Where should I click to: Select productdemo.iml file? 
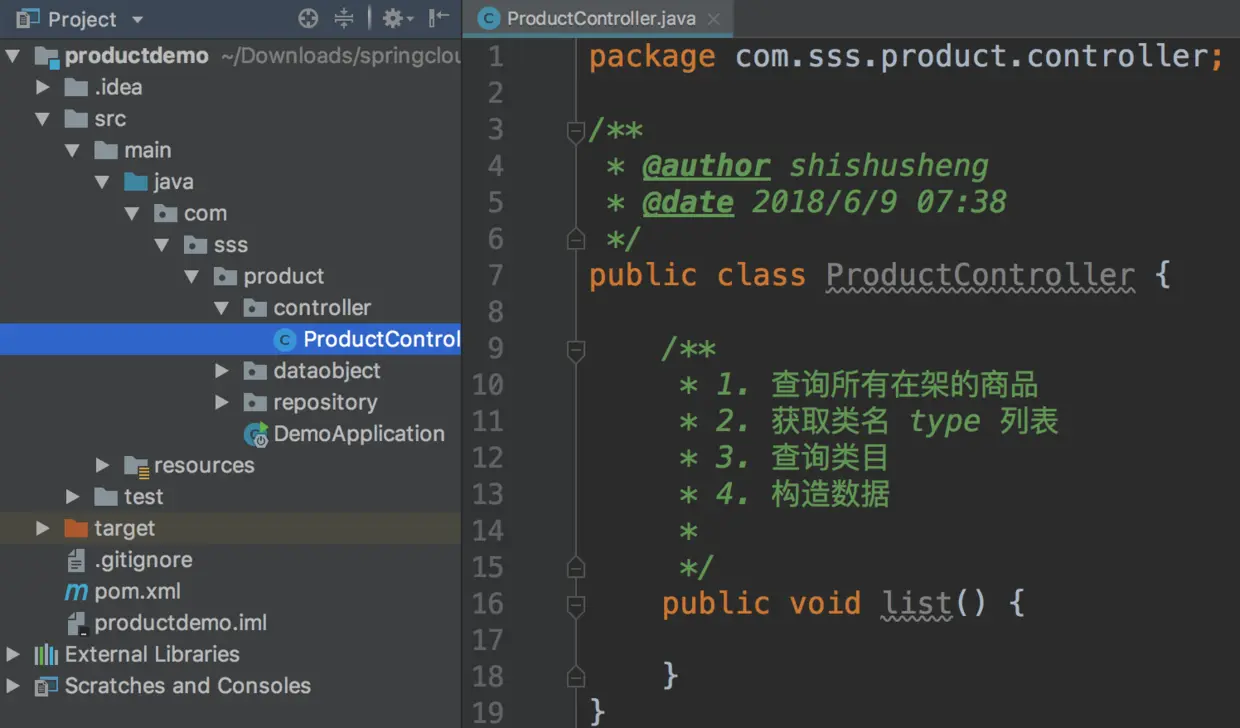tap(181, 623)
